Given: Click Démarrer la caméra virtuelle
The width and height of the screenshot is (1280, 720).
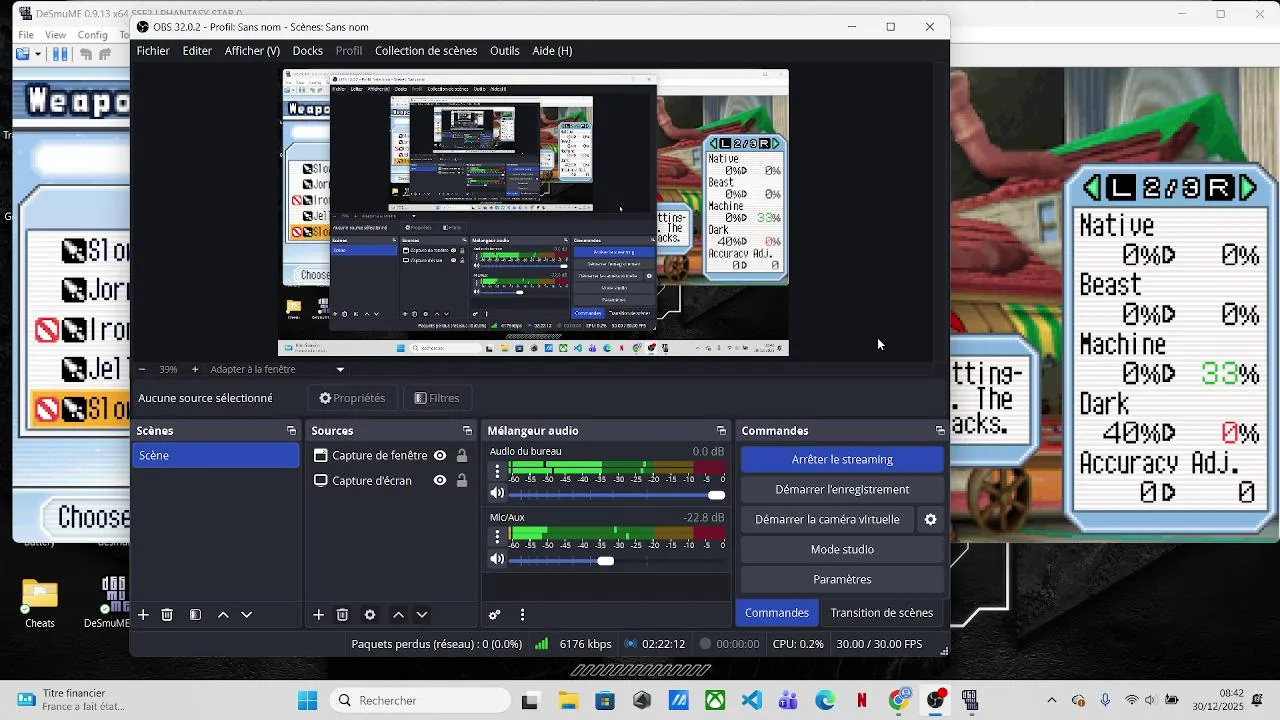Looking at the screenshot, I should (x=827, y=520).
